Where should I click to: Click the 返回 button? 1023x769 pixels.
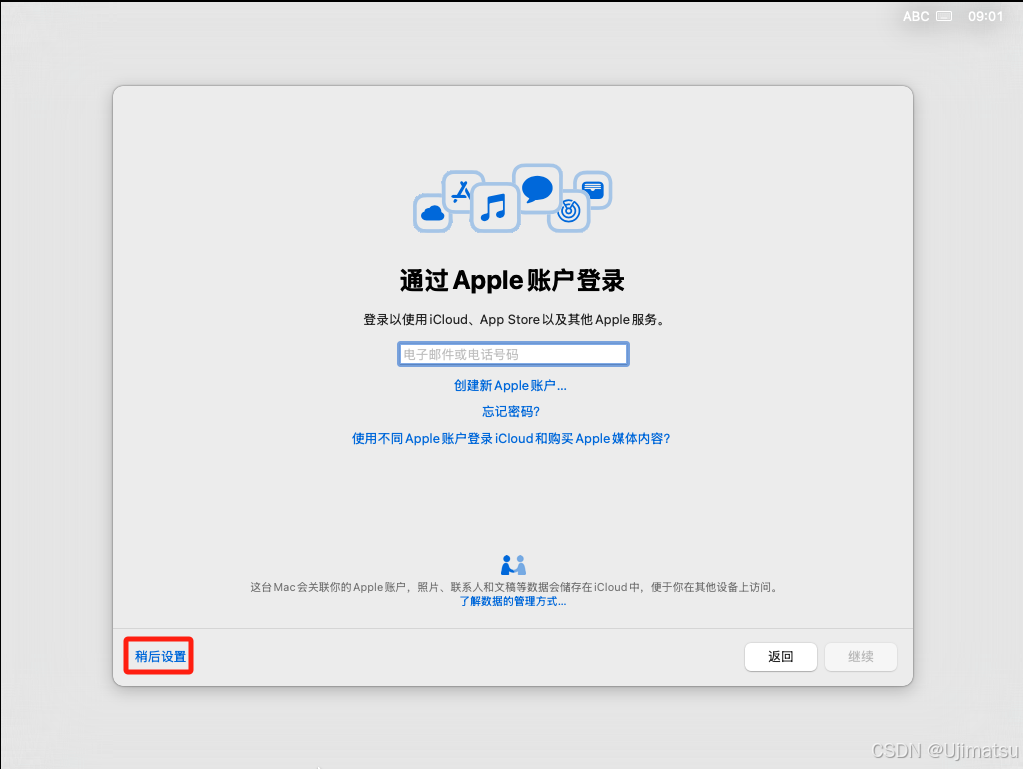[x=780, y=657]
